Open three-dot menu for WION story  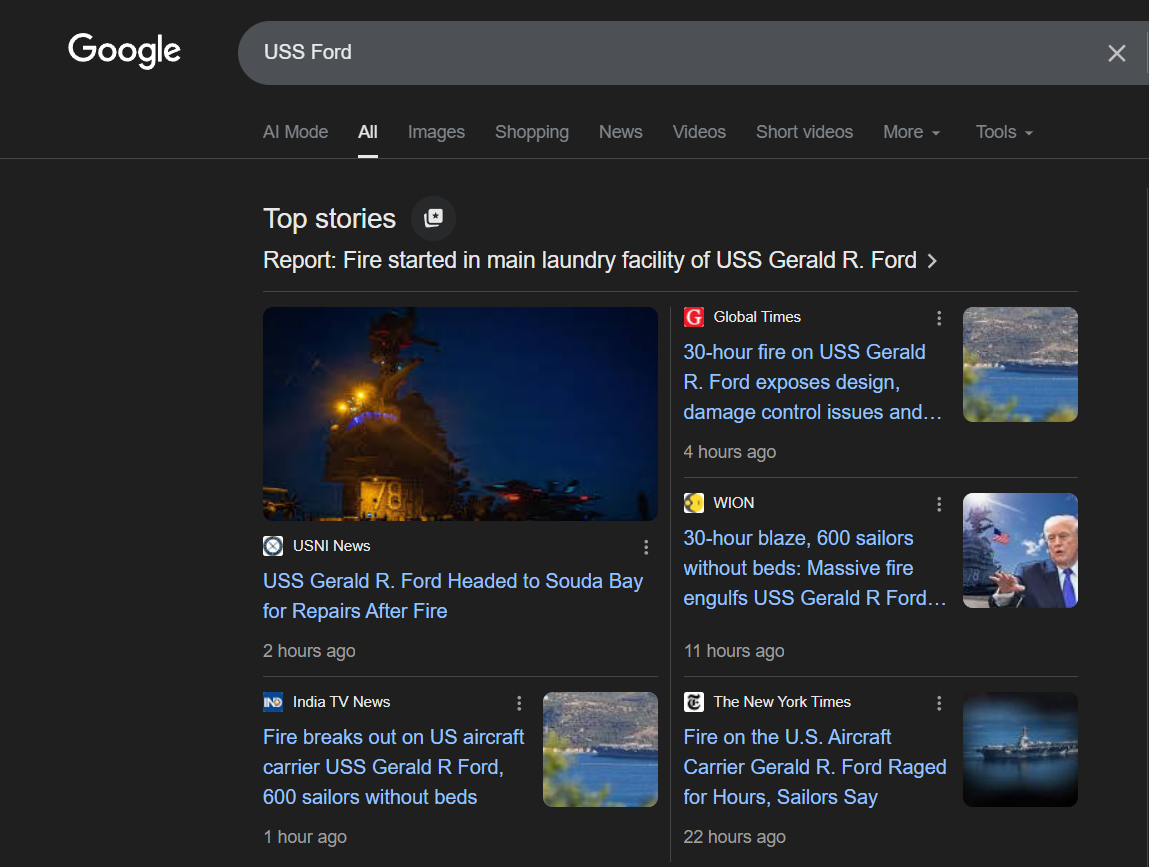pyautogui.click(x=938, y=504)
